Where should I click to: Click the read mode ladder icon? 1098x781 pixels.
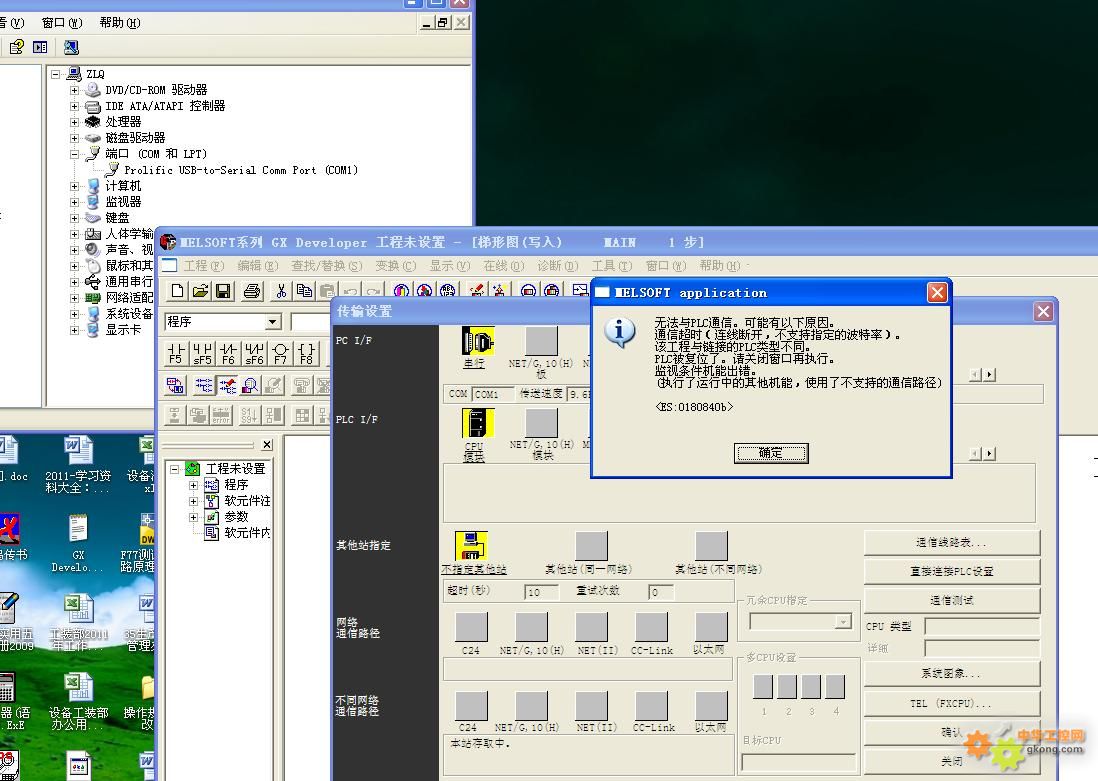(204, 385)
